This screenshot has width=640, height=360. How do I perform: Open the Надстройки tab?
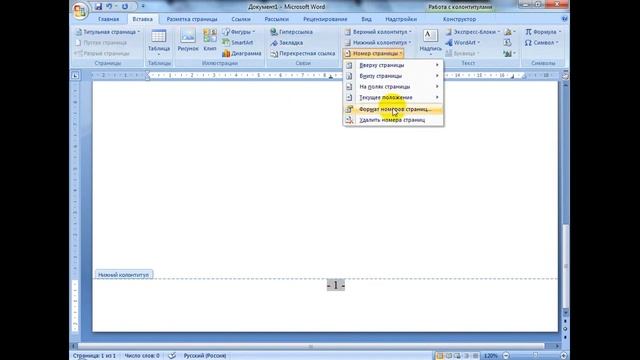tap(401, 19)
